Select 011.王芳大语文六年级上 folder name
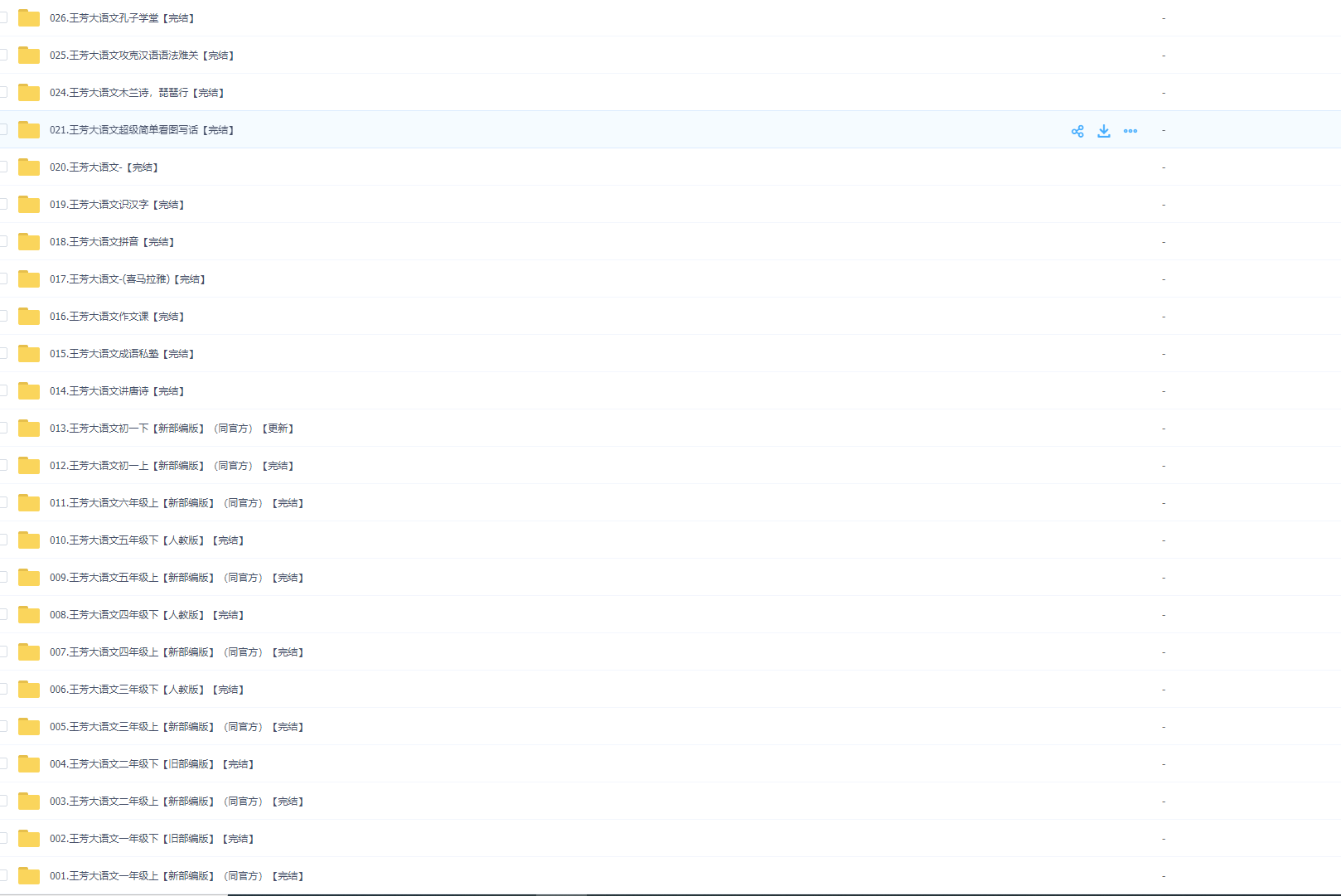This screenshot has height=896, width=1341. (177, 502)
